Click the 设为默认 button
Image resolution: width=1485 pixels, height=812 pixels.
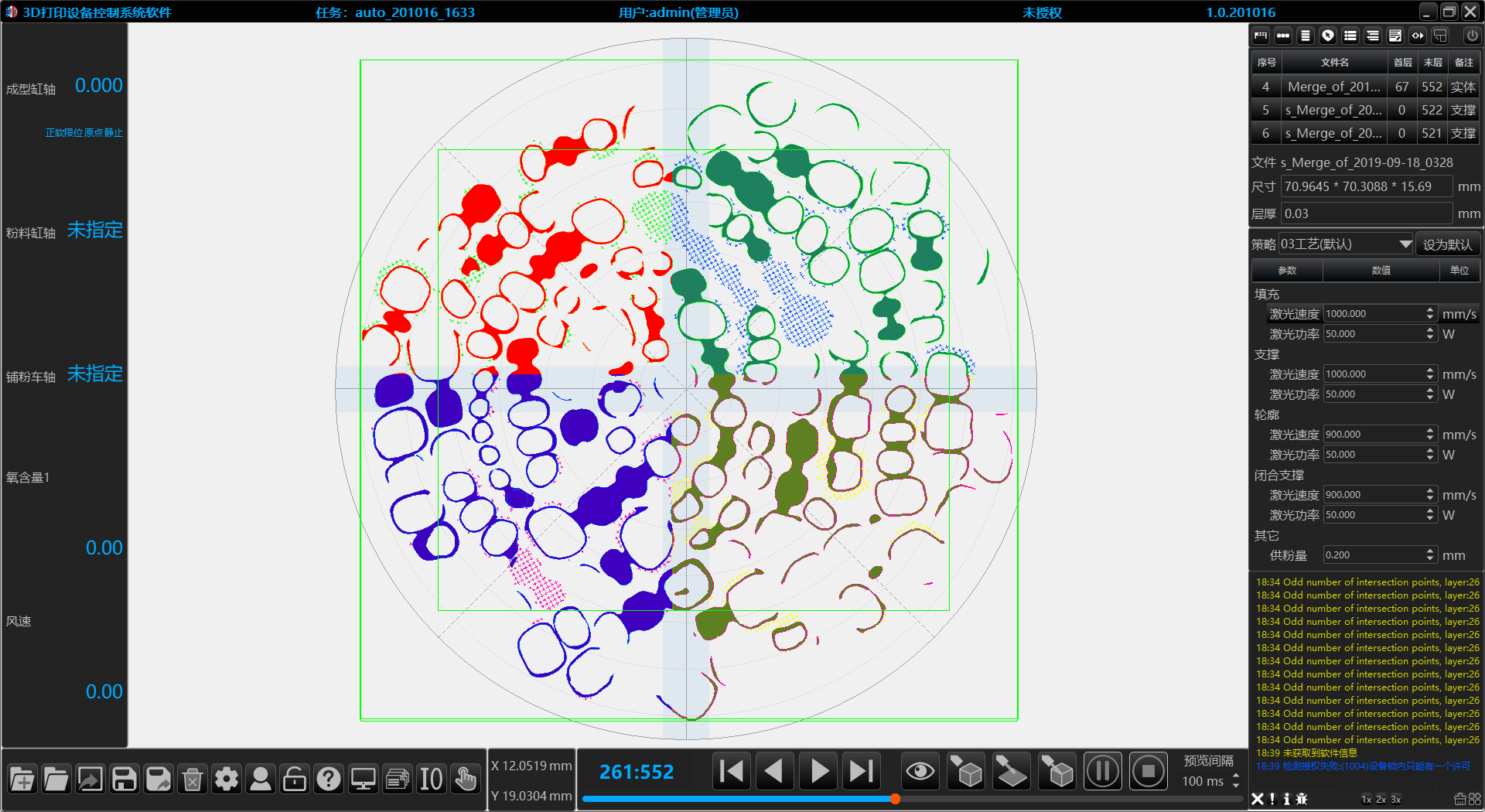coord(1447,244)
